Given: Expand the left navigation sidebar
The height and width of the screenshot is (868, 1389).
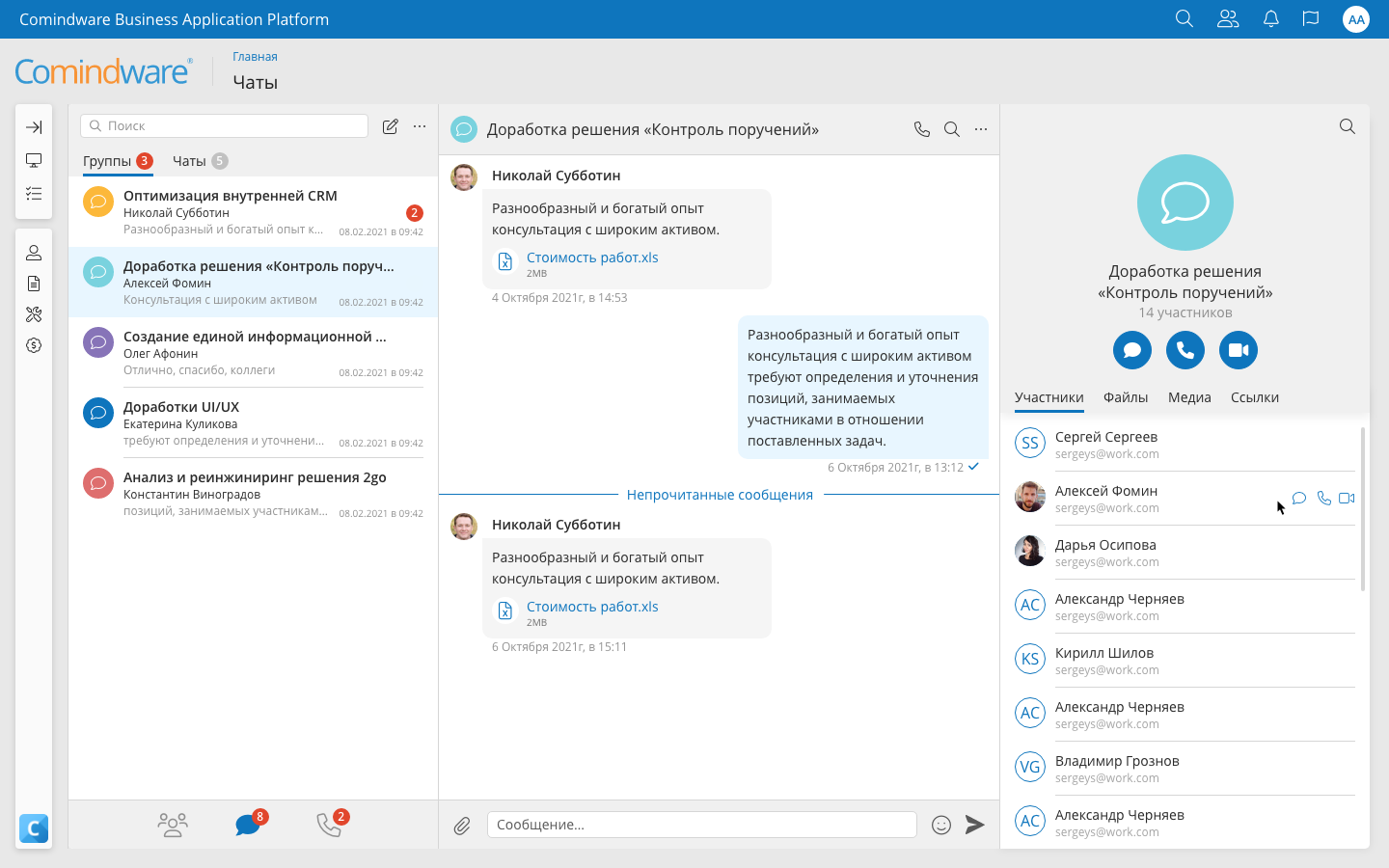Looking at the screenshot, I should [34, 127].
